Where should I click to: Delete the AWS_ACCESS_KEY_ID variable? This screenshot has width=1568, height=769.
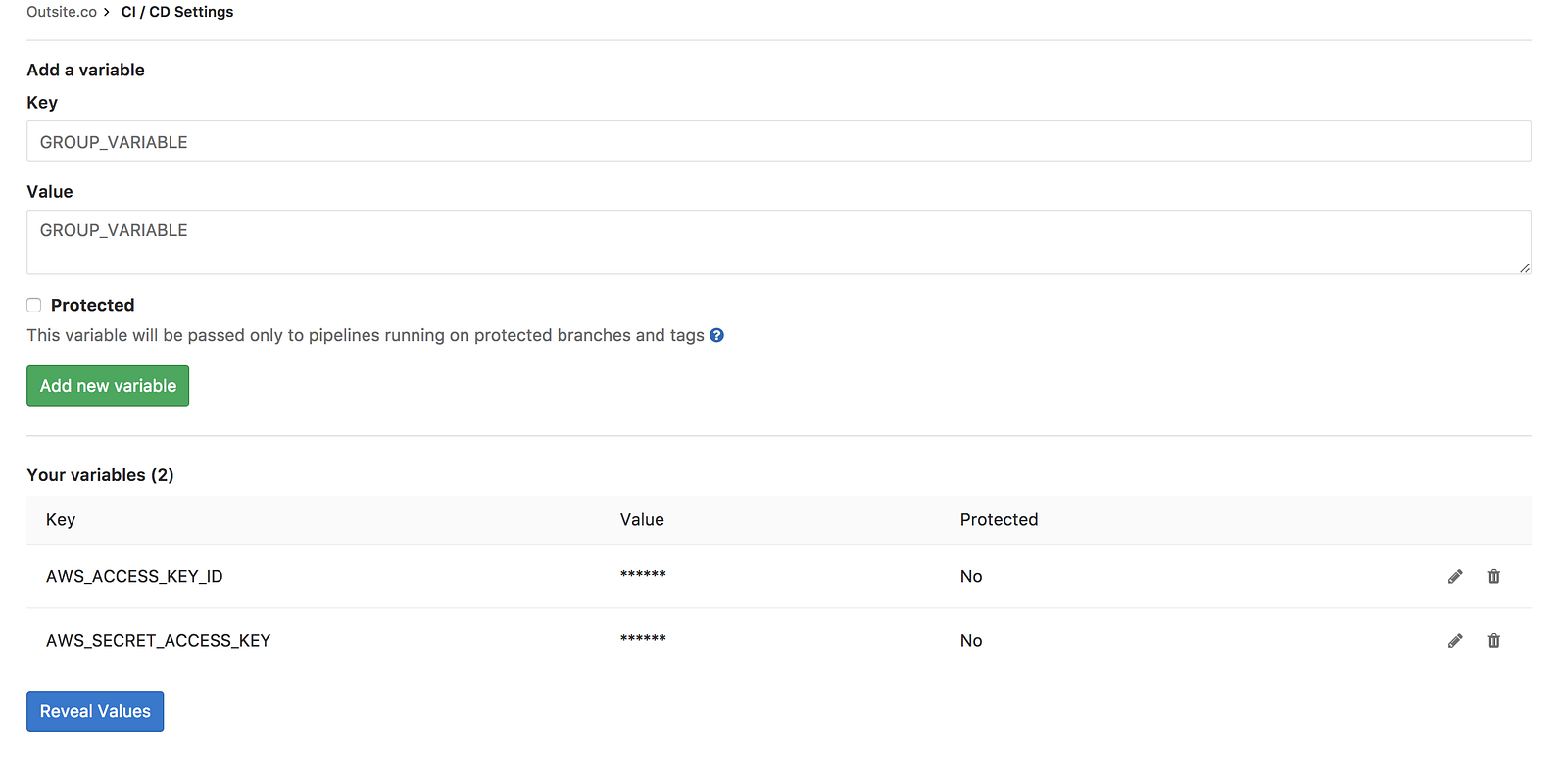[1494, 577]
